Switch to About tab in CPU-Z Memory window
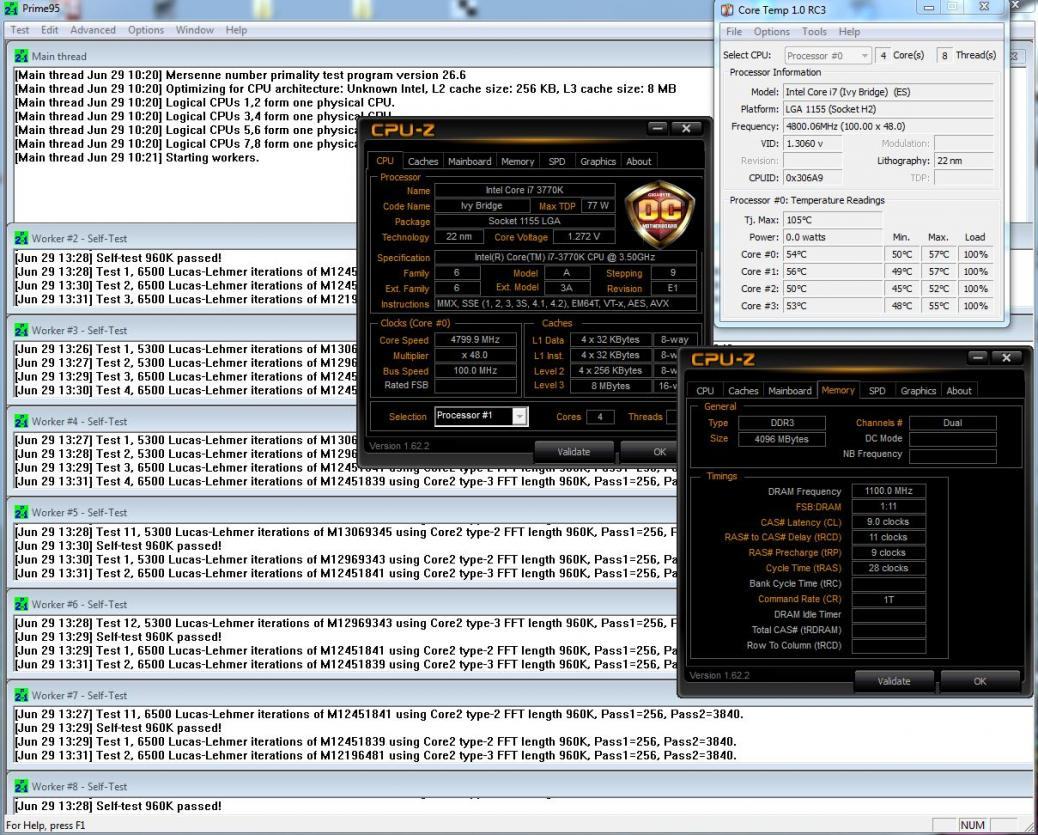The image size is (1038, 835). click(x=959, y=391)
